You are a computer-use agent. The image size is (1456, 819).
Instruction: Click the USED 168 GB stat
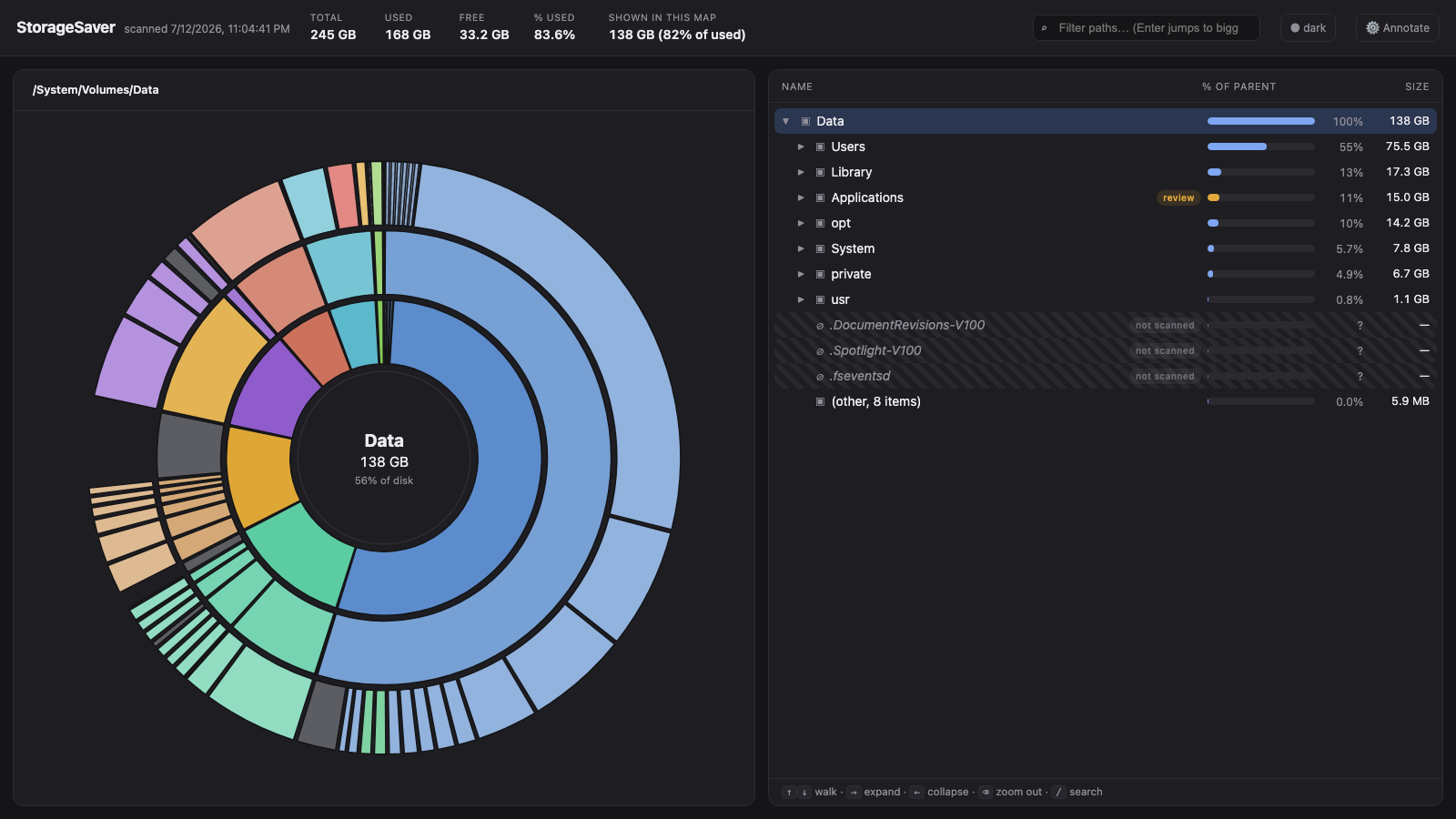(x=408, y=27)
